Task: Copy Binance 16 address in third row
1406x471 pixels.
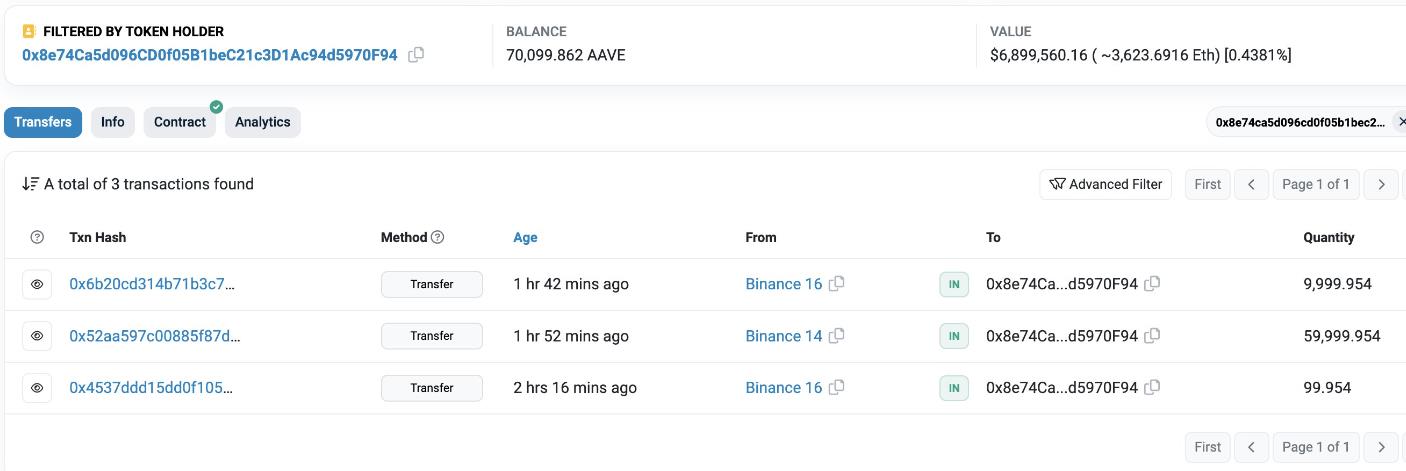Action: [x=837, y=388]
